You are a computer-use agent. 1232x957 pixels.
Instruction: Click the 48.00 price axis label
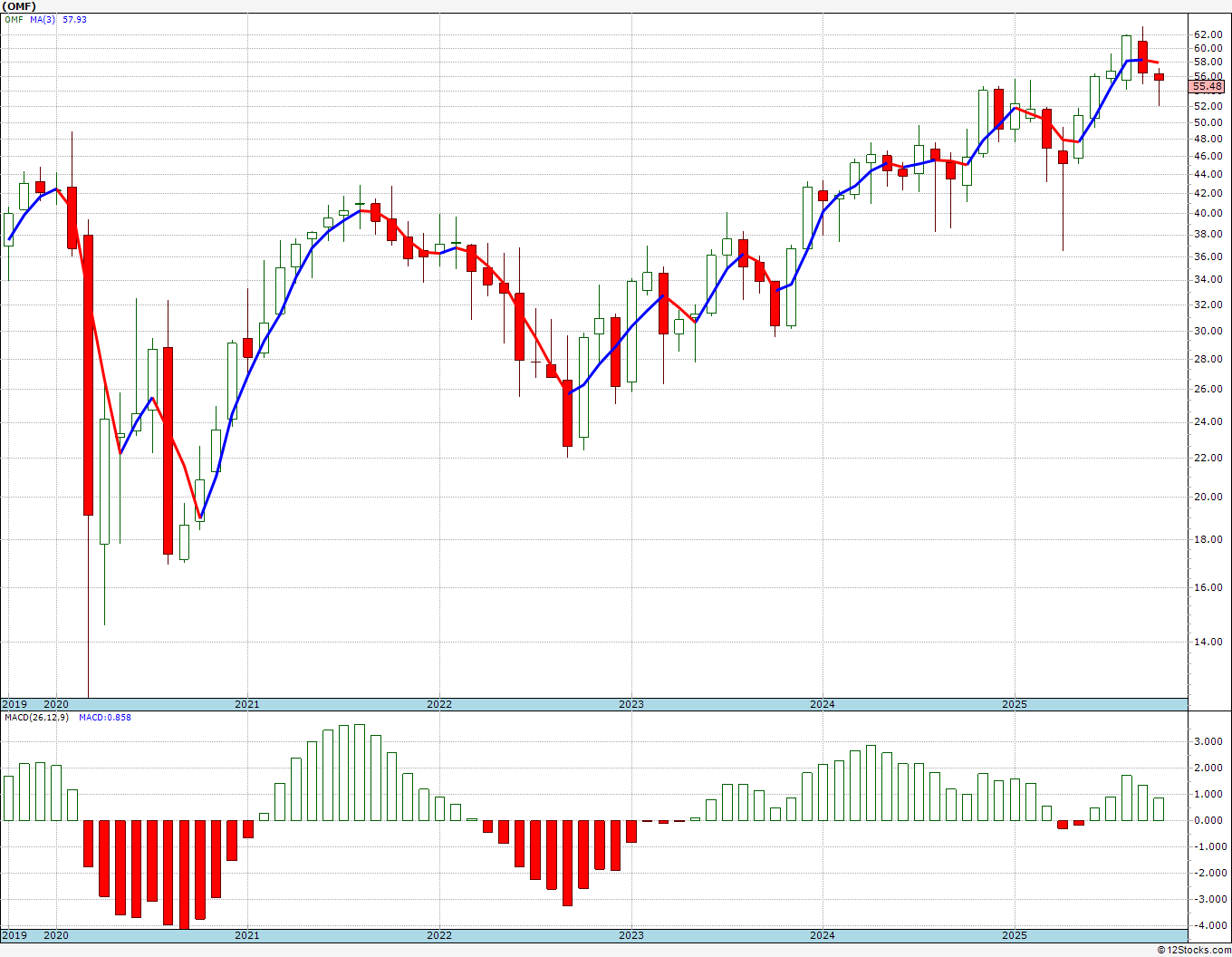click(x=1208, y=140)
